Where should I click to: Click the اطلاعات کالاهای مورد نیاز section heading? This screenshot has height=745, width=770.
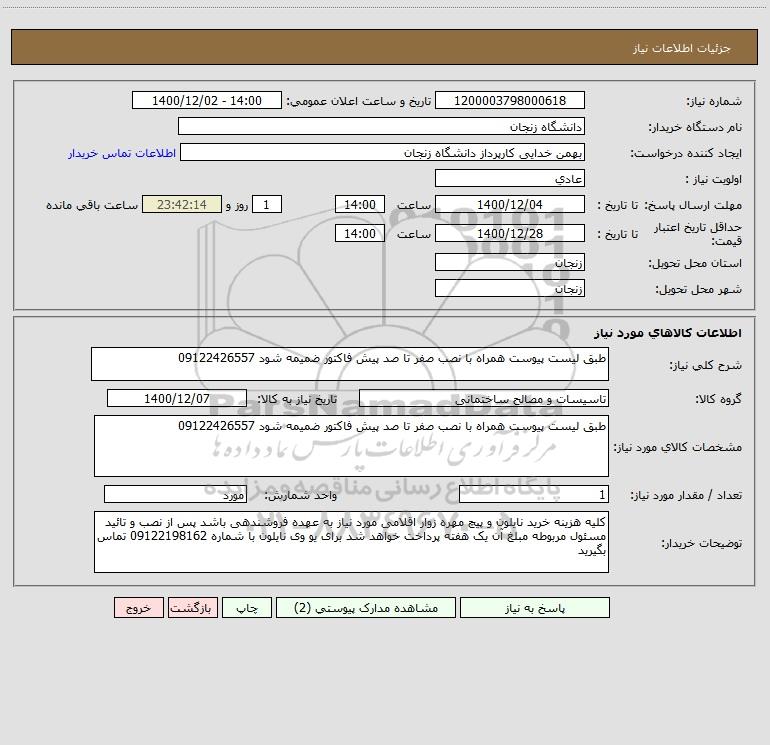[x=667, y=333]
